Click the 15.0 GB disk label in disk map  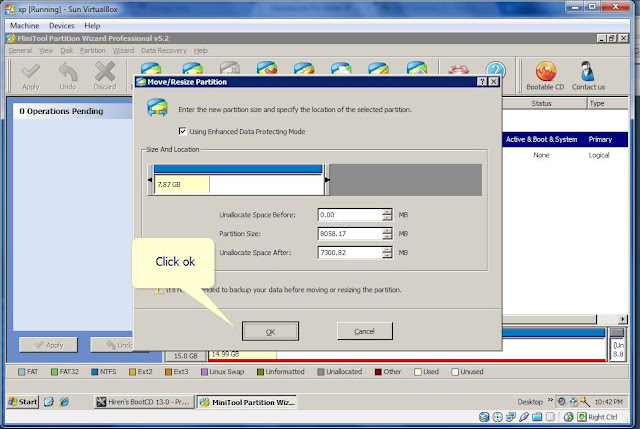click(x=186, y=356)
